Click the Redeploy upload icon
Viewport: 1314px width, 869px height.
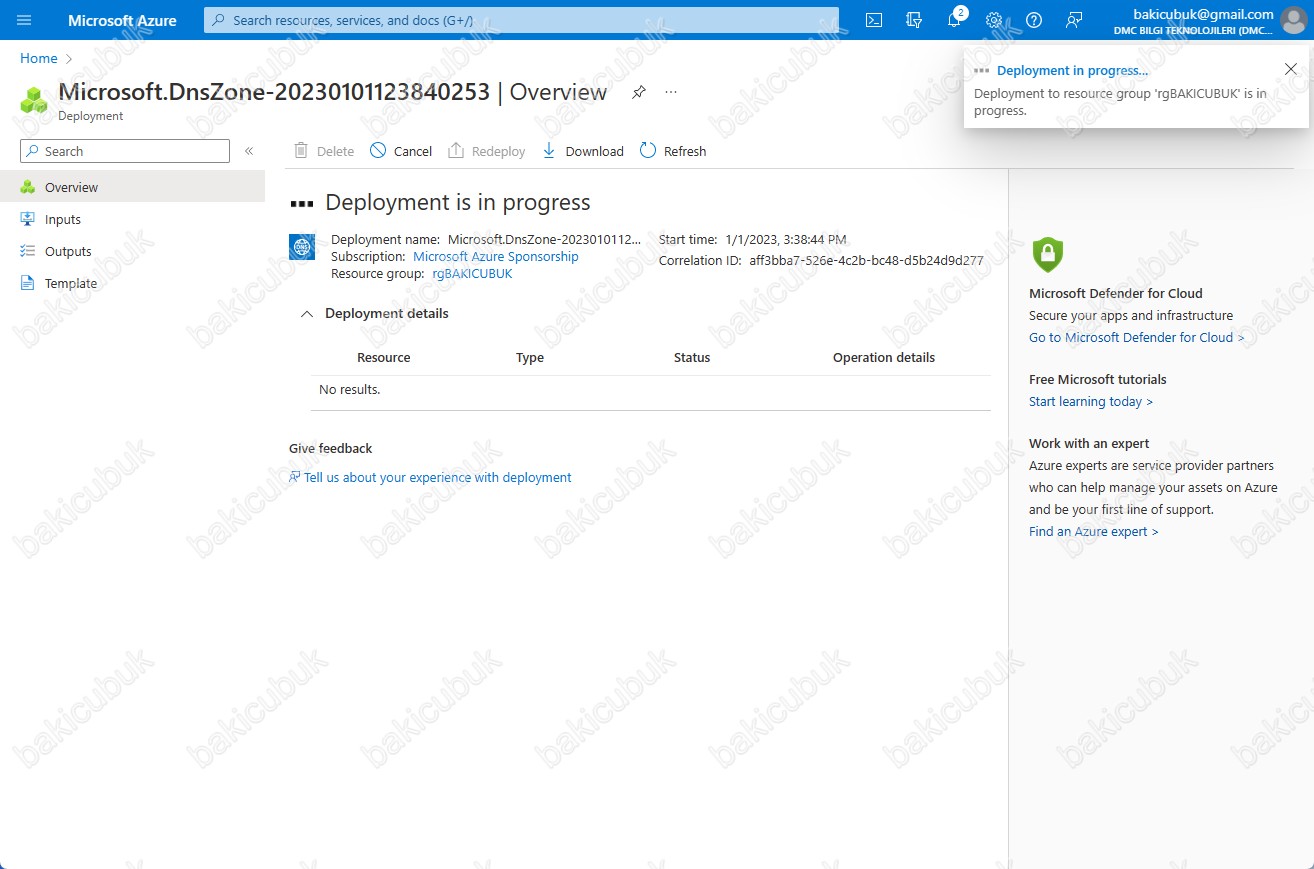[456, 151]
